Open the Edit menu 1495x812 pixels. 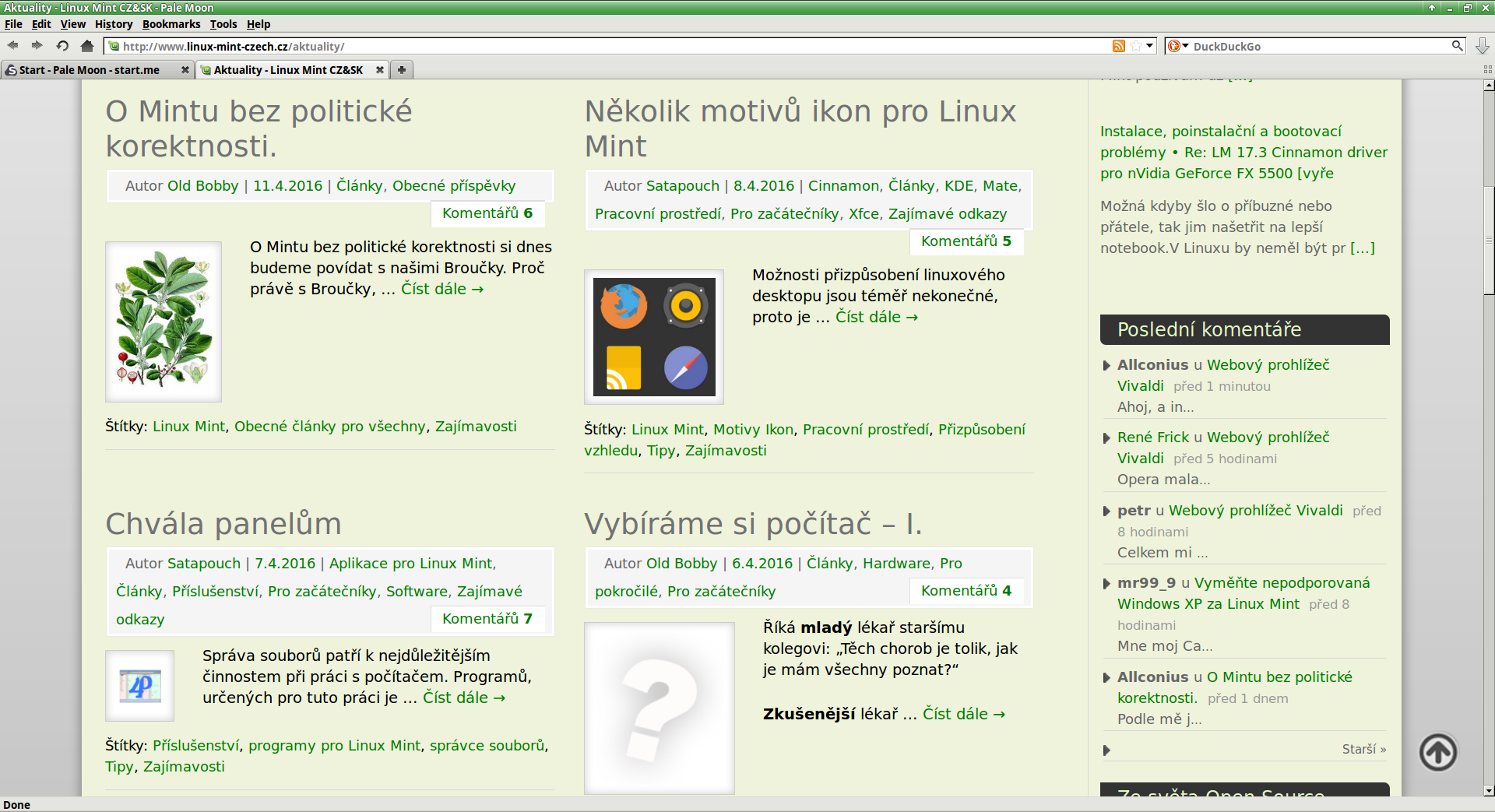pos(41,24)
